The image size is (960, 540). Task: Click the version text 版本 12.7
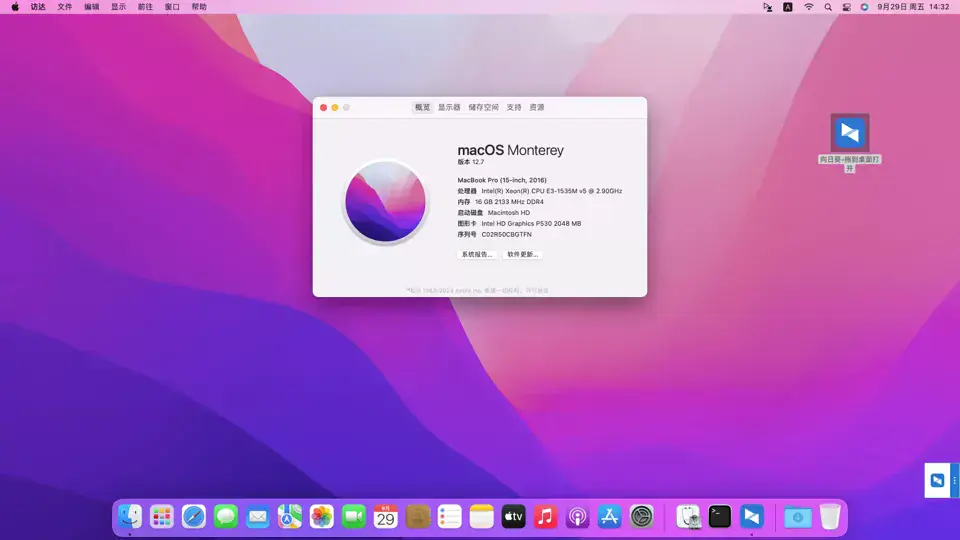[471, 162]
